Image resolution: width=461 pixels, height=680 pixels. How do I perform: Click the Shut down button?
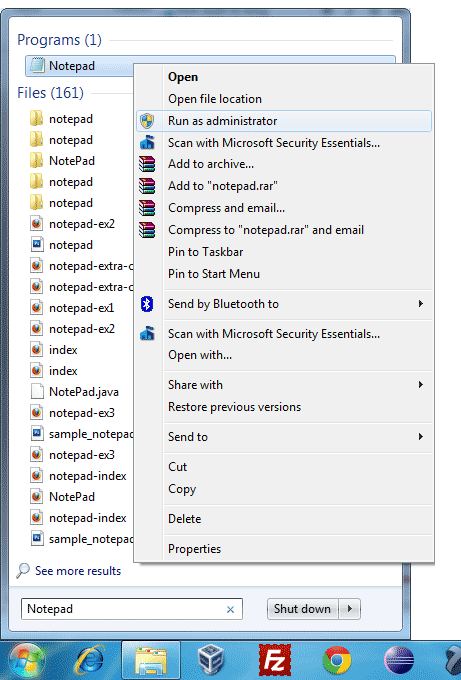[303, 609]
